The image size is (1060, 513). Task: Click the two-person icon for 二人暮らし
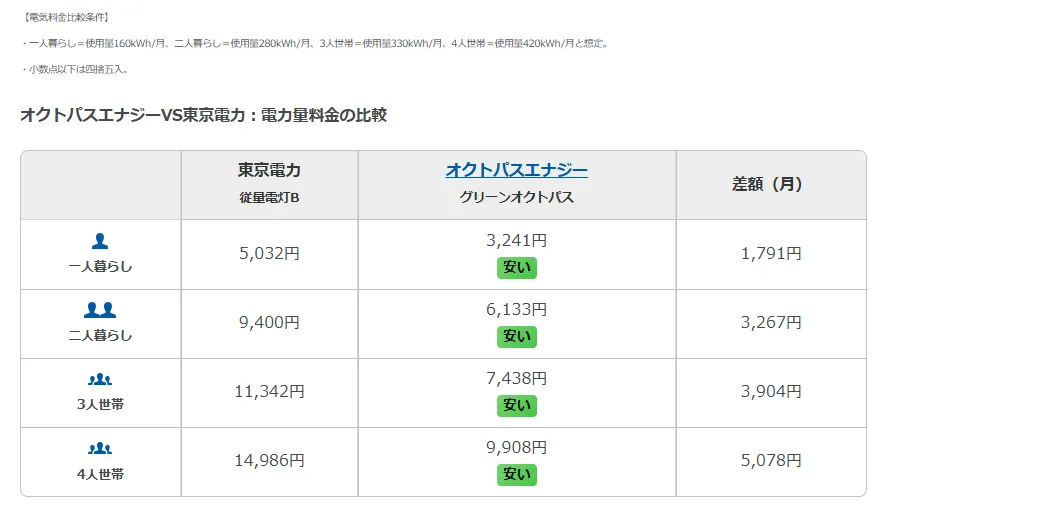[x=100, y=310]
